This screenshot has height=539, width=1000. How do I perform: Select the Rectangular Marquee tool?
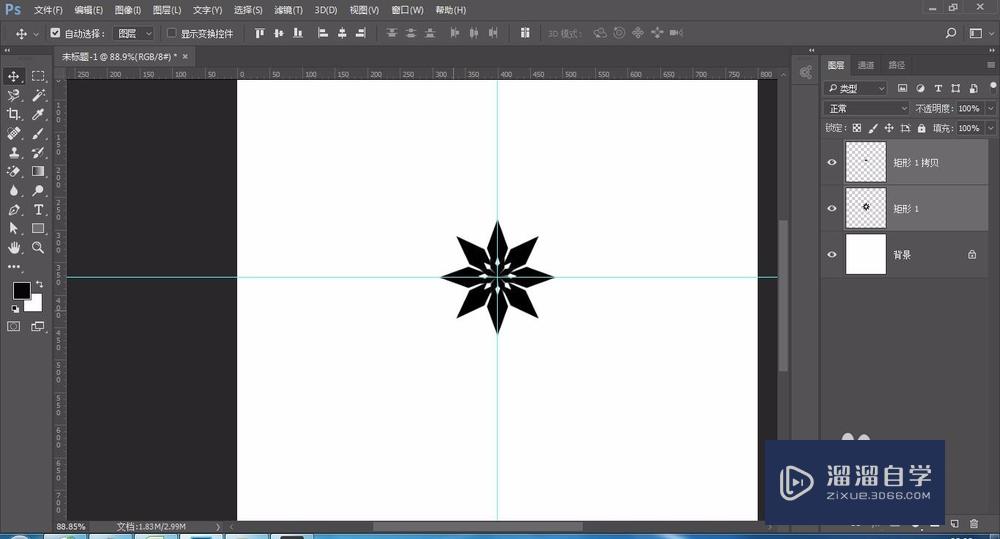coord(38,76)
